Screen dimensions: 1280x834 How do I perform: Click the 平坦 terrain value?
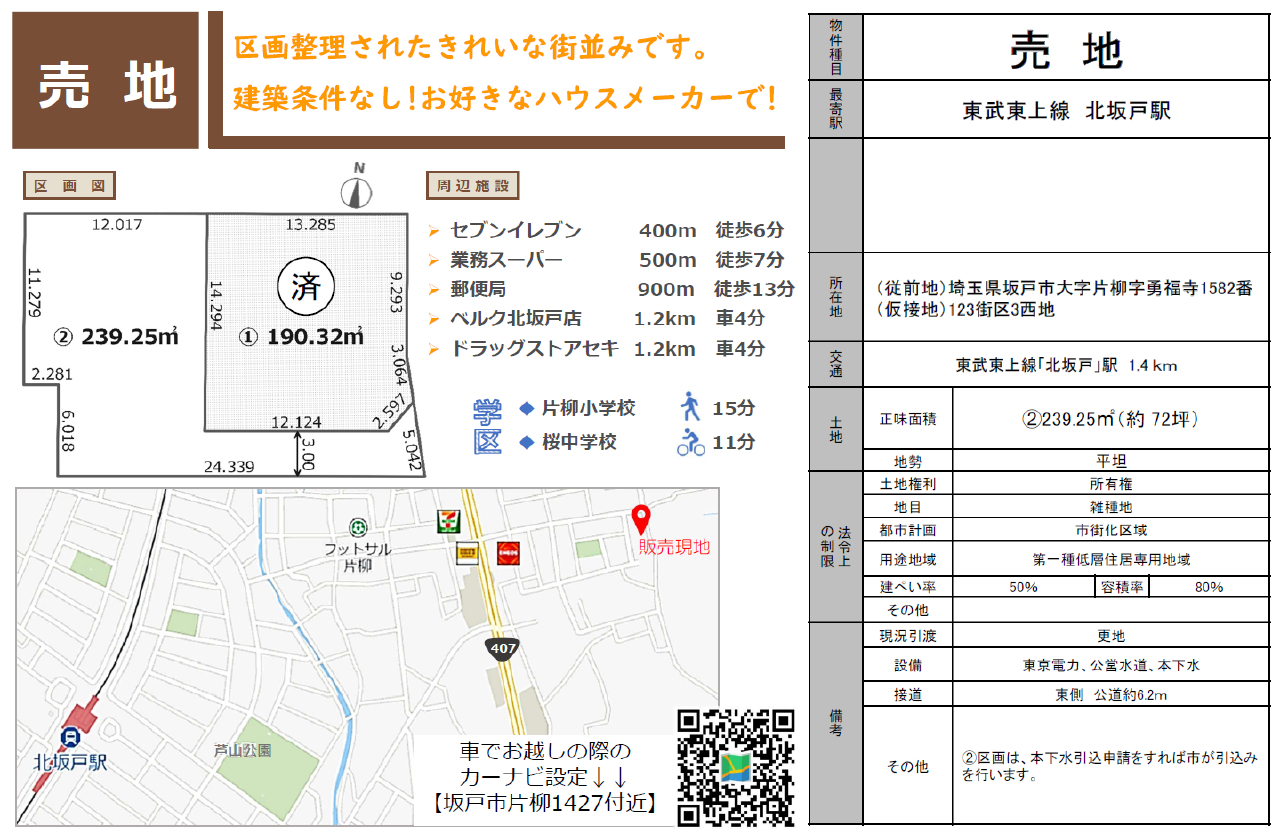(1111, 462)
